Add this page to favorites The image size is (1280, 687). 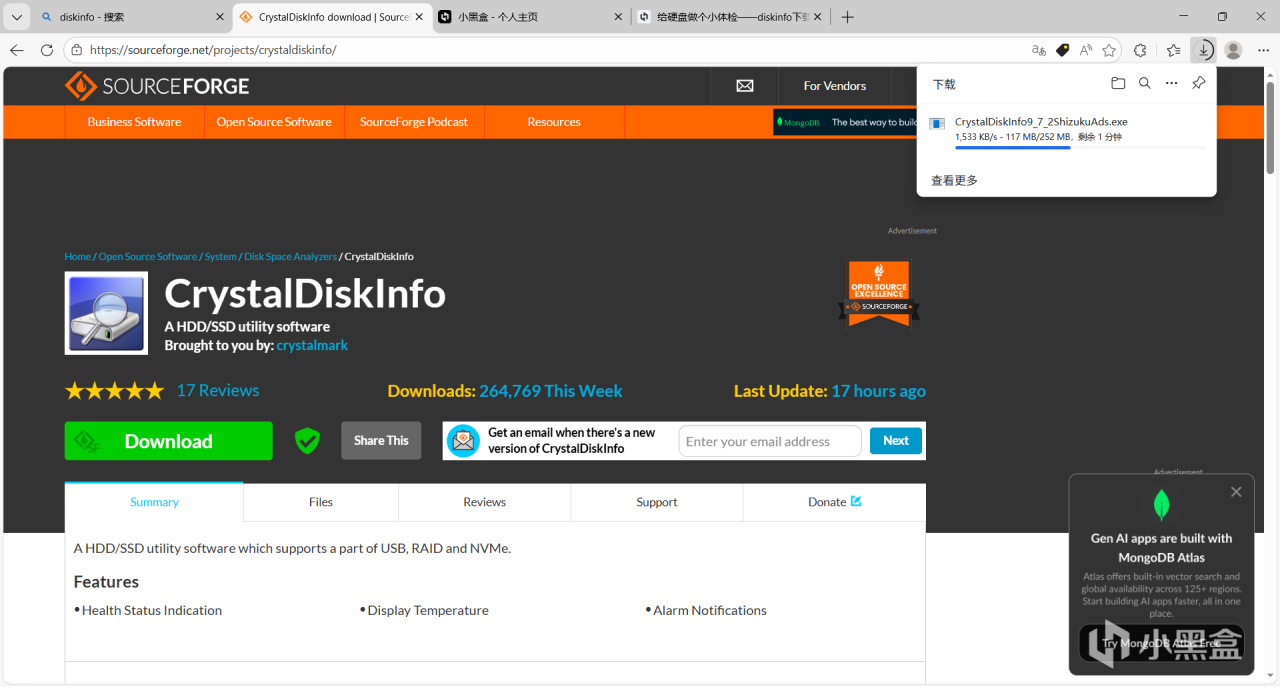pos(1109,50)
